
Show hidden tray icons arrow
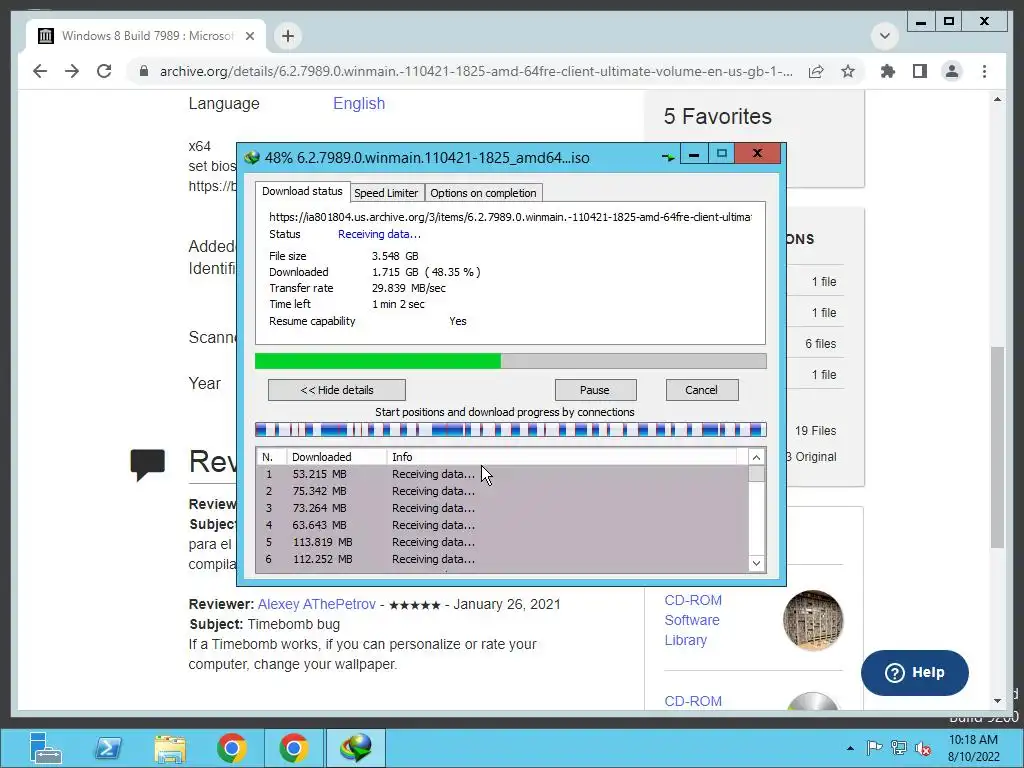coord(850,748)
